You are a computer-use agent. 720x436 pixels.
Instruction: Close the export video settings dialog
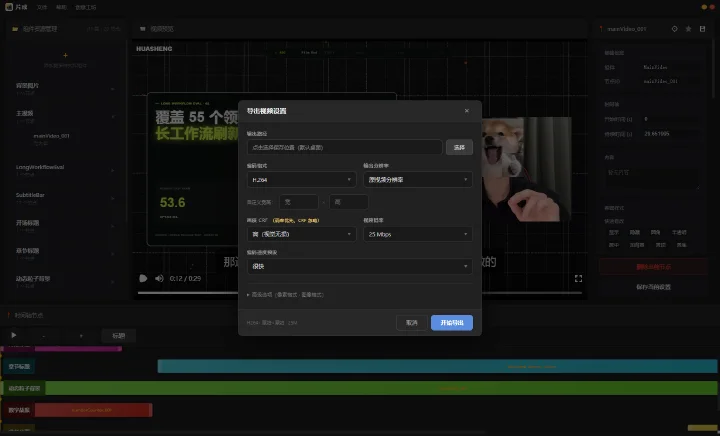[x=467, y=111]
